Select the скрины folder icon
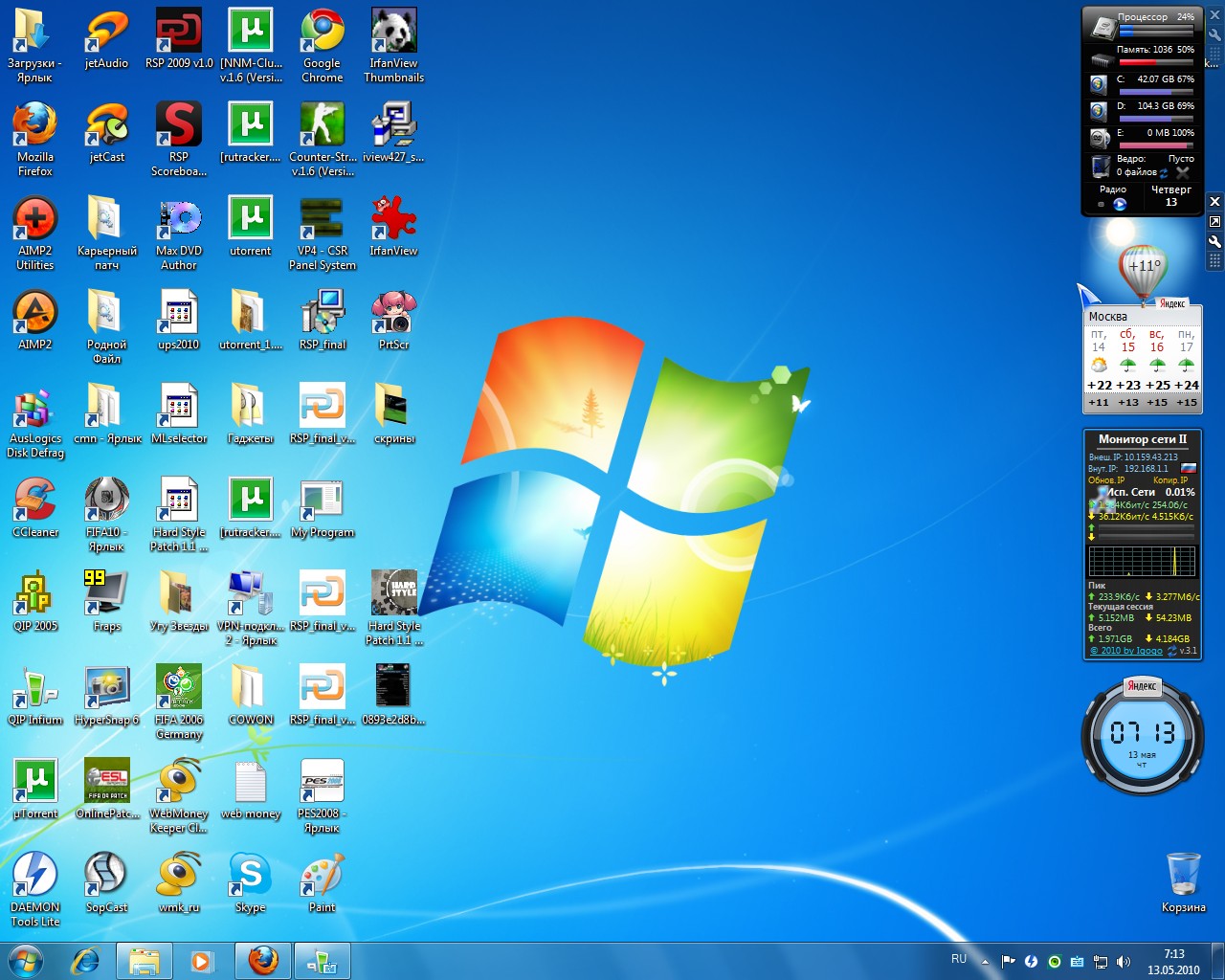Screen dimensions: 1225x980 coord(394,413)
